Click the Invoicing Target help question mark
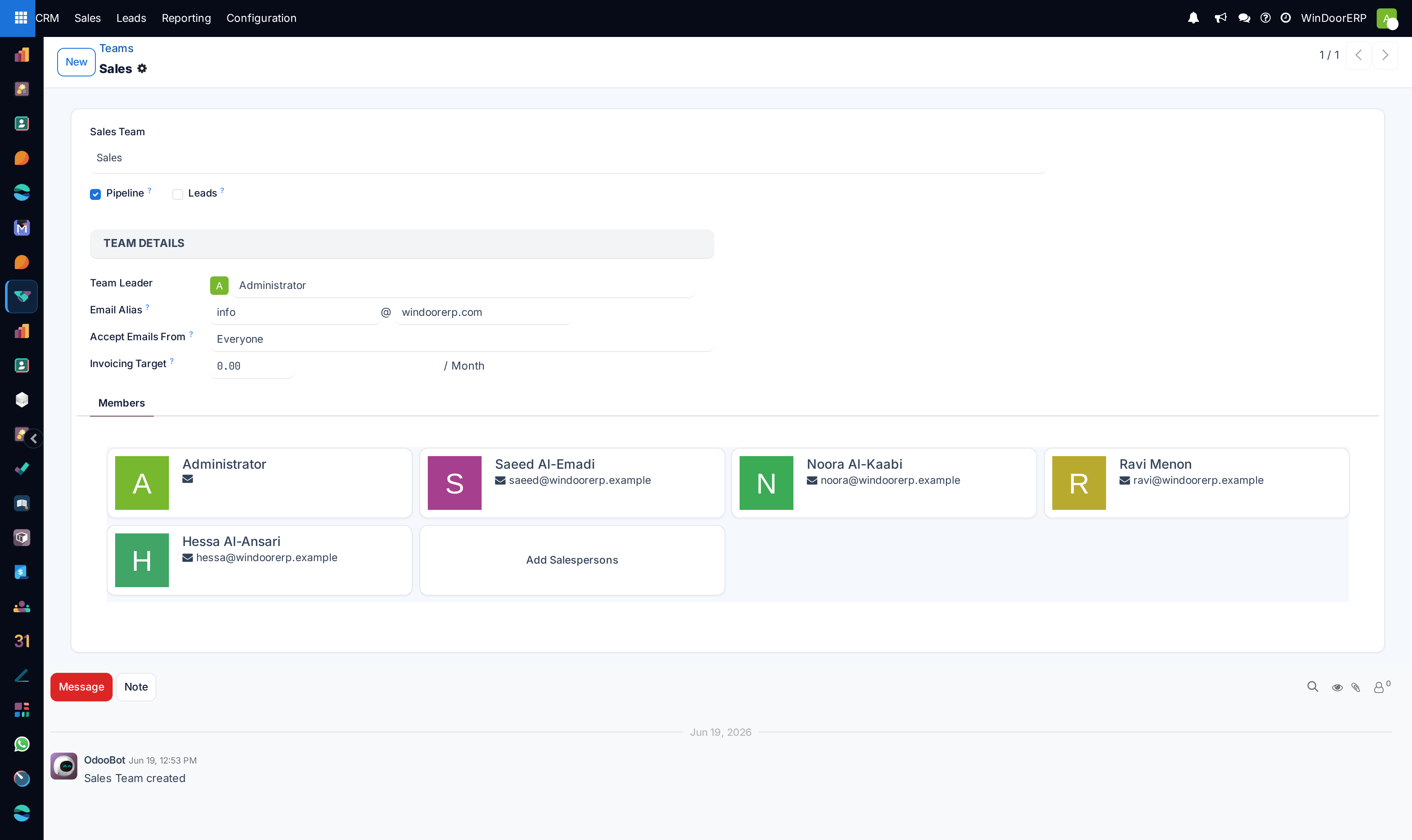 tap(171, 361)
